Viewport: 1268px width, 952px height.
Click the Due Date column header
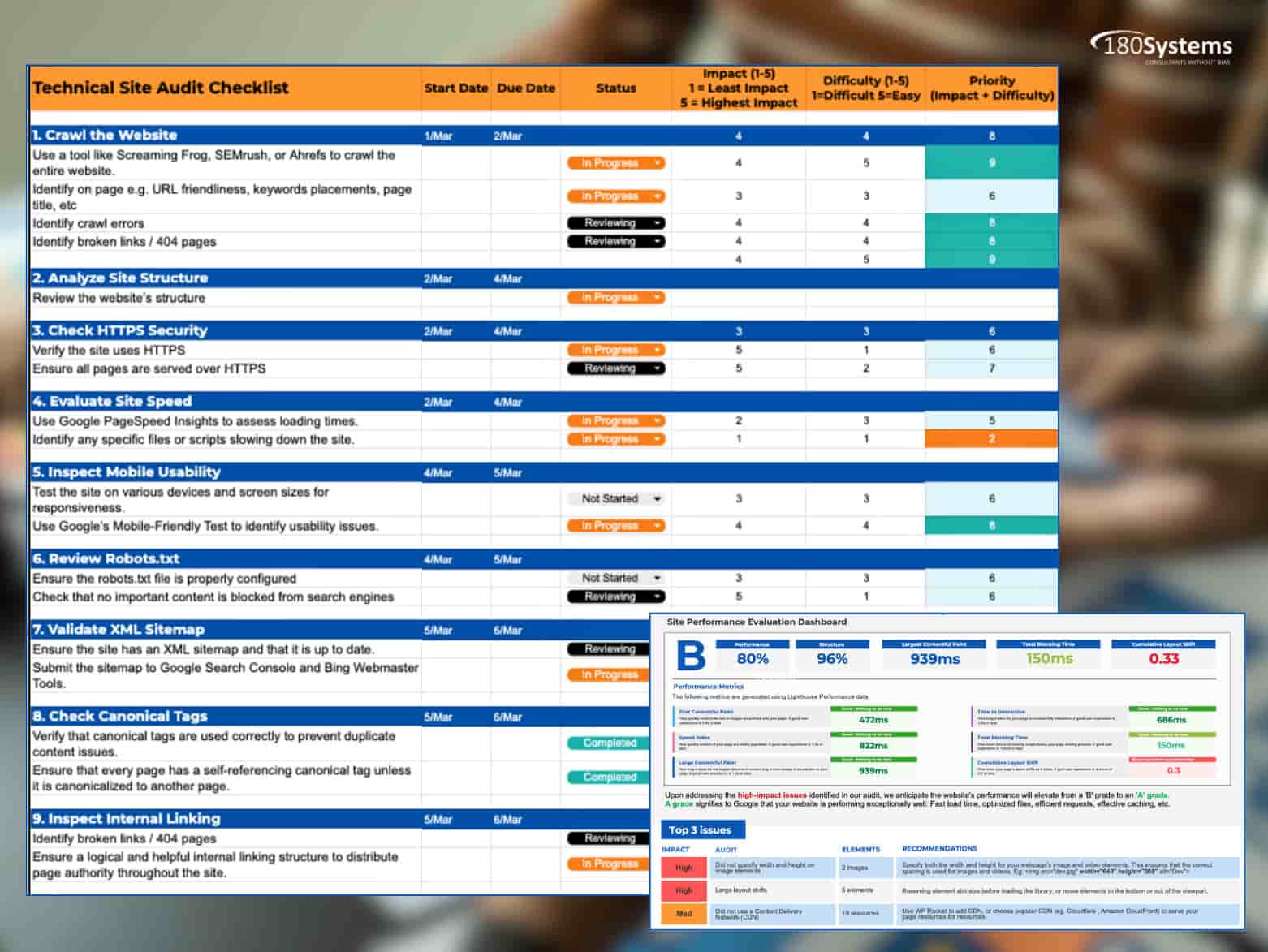(526, 88)
